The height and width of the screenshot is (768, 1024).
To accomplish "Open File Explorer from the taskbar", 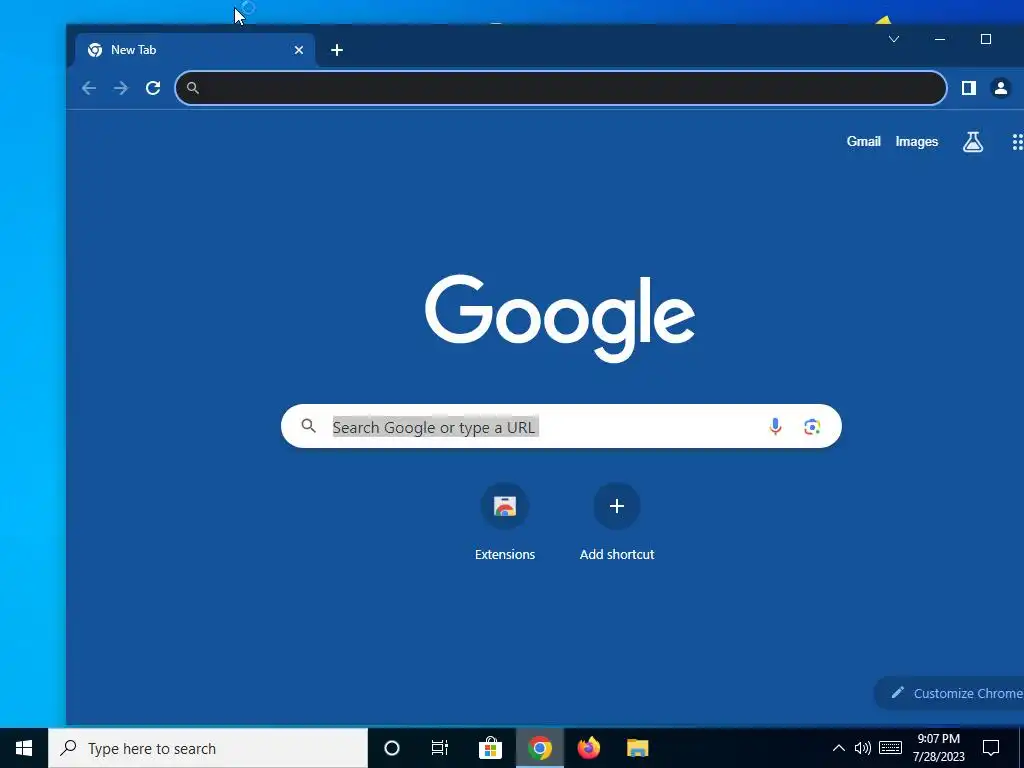I will point(637,748).
